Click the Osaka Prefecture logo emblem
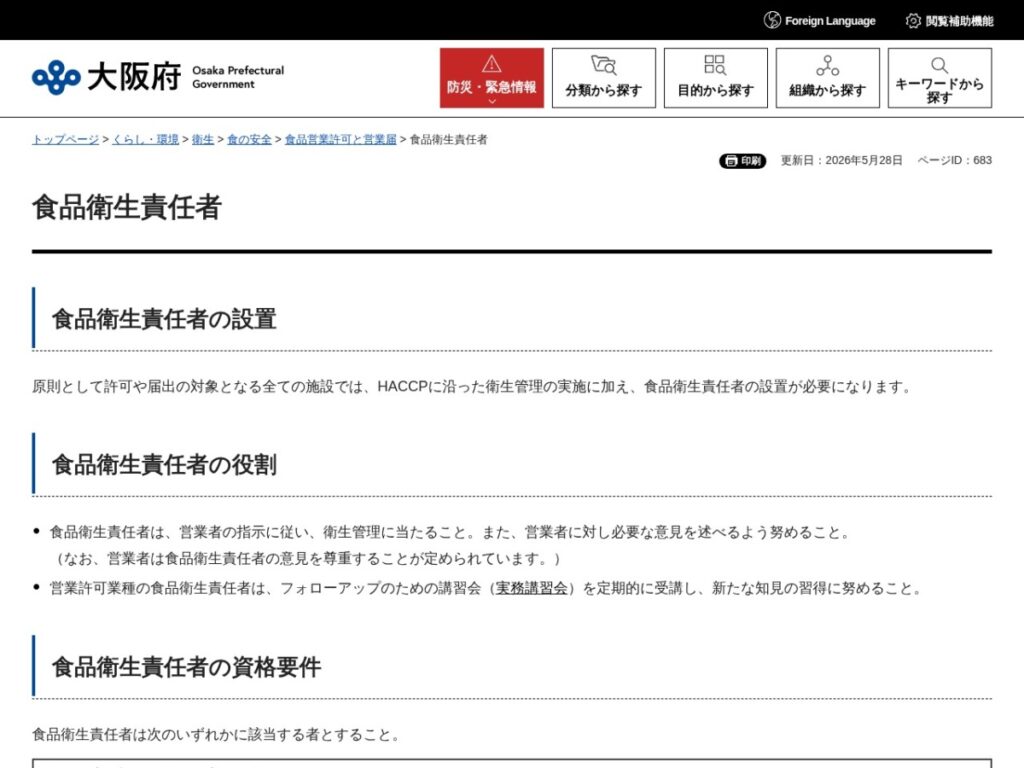 coord(56,77)
